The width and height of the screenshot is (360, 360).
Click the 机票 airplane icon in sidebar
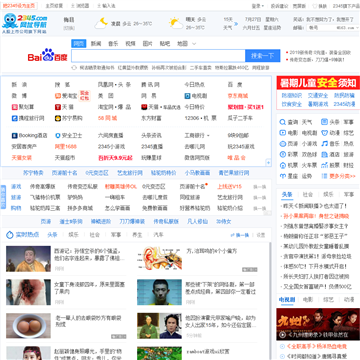283,165
